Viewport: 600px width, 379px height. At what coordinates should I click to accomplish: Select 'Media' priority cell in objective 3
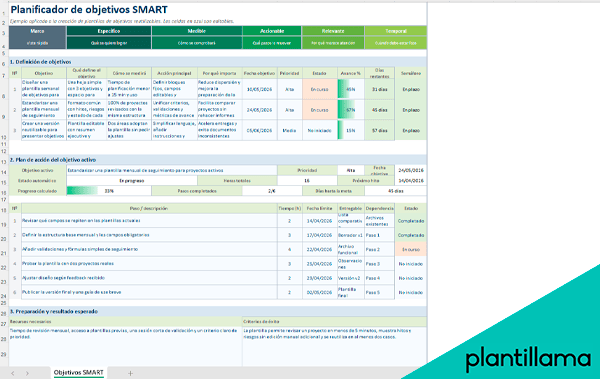point(289,131)
